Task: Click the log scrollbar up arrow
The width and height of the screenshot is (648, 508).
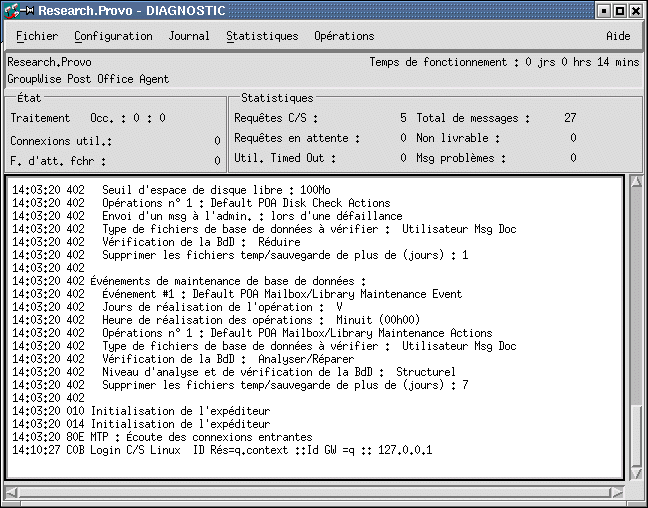Action: point(637,181)
